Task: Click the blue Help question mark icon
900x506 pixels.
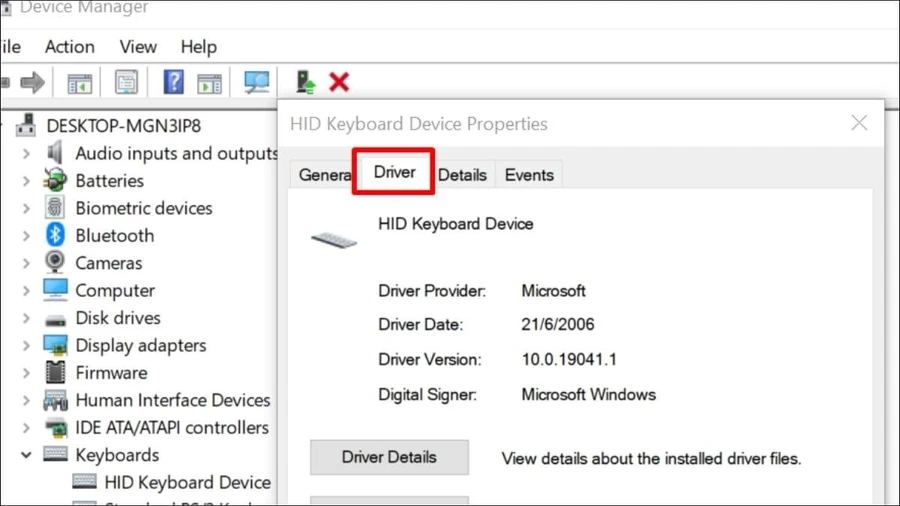Action: pyautogui.click(x=173, y=83)
